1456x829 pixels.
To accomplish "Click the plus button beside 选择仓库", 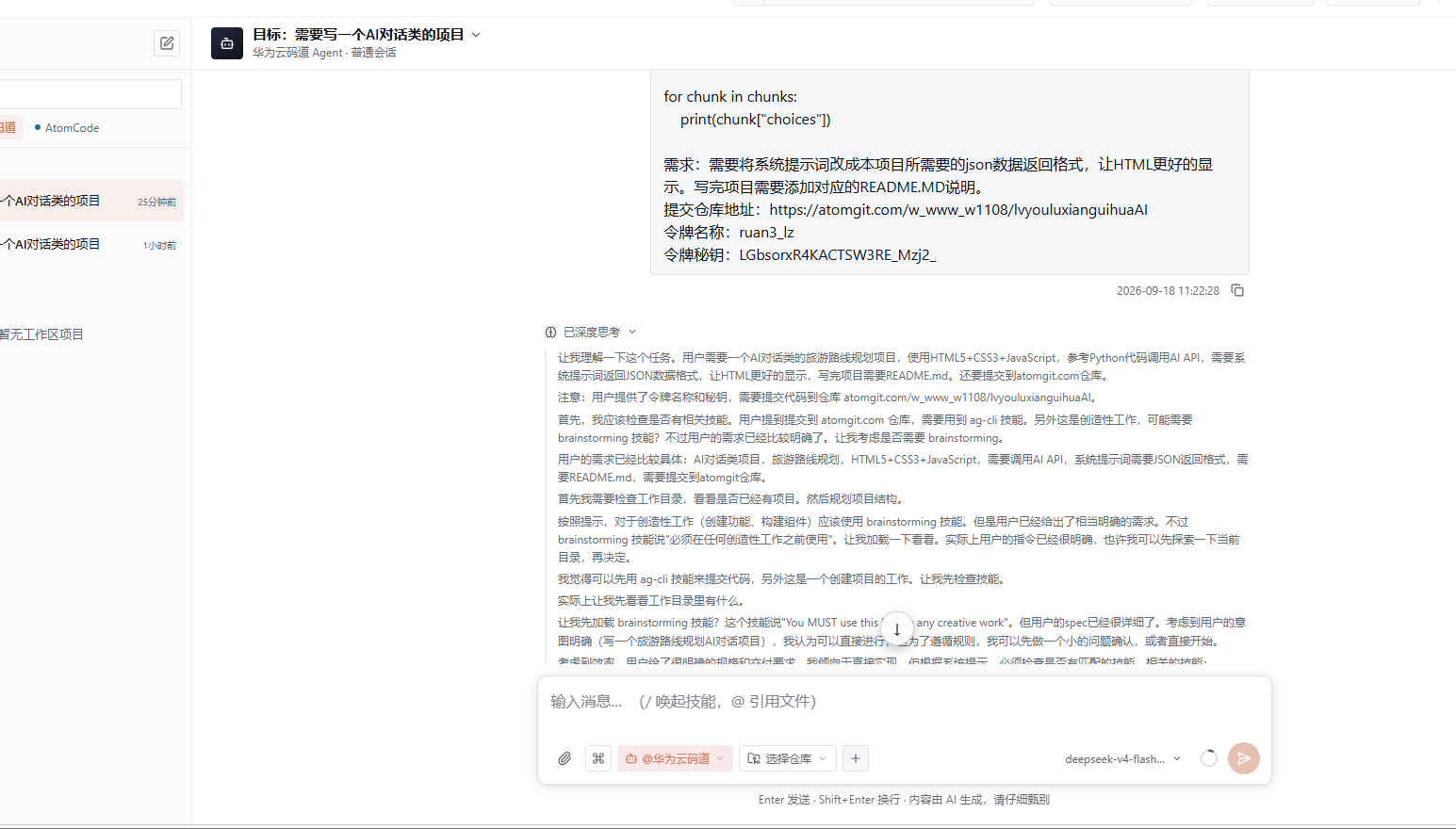I will click(x=855, y=758).
